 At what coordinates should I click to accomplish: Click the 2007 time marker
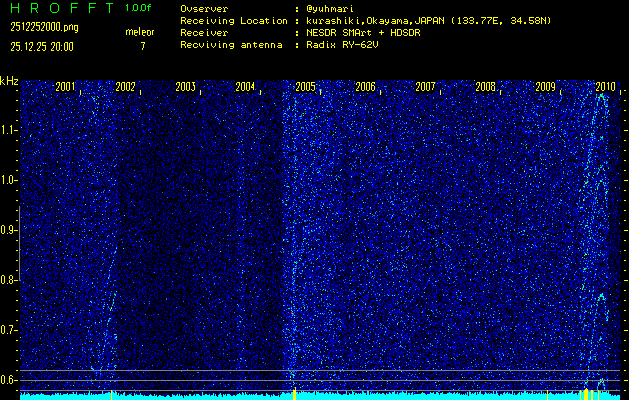click(425, 87)
